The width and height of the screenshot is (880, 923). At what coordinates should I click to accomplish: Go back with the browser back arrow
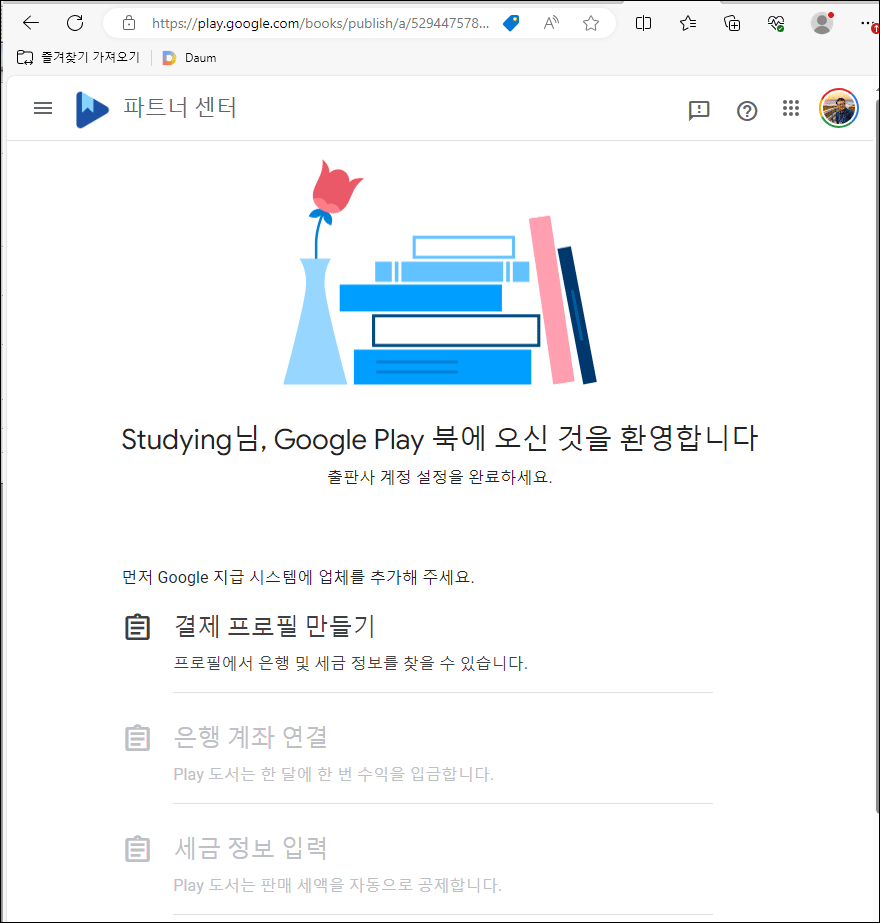click(31, 23)
